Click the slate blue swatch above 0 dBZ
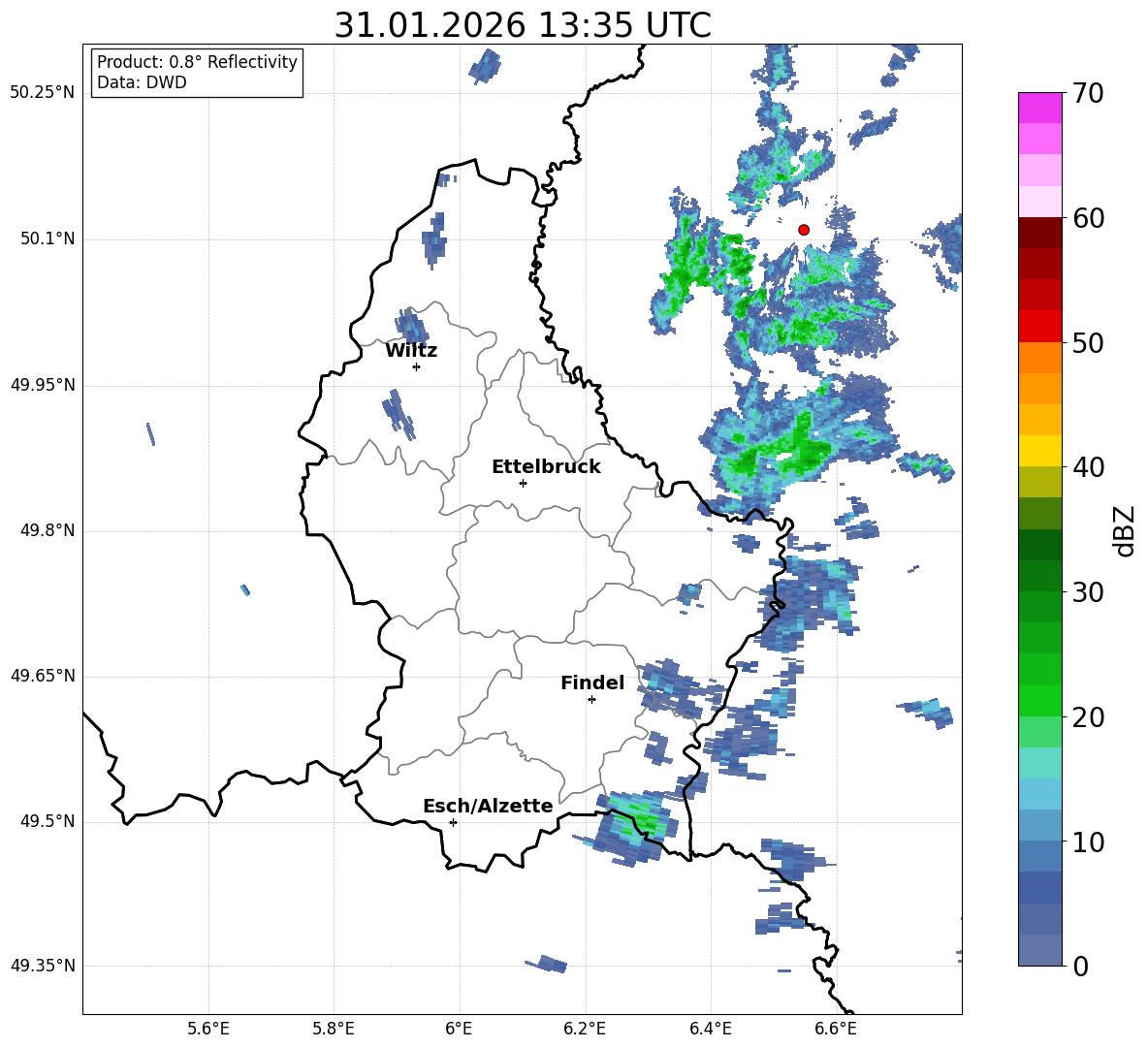The height and width of the screenshot is (1048, 1148). pos(1039,950)
